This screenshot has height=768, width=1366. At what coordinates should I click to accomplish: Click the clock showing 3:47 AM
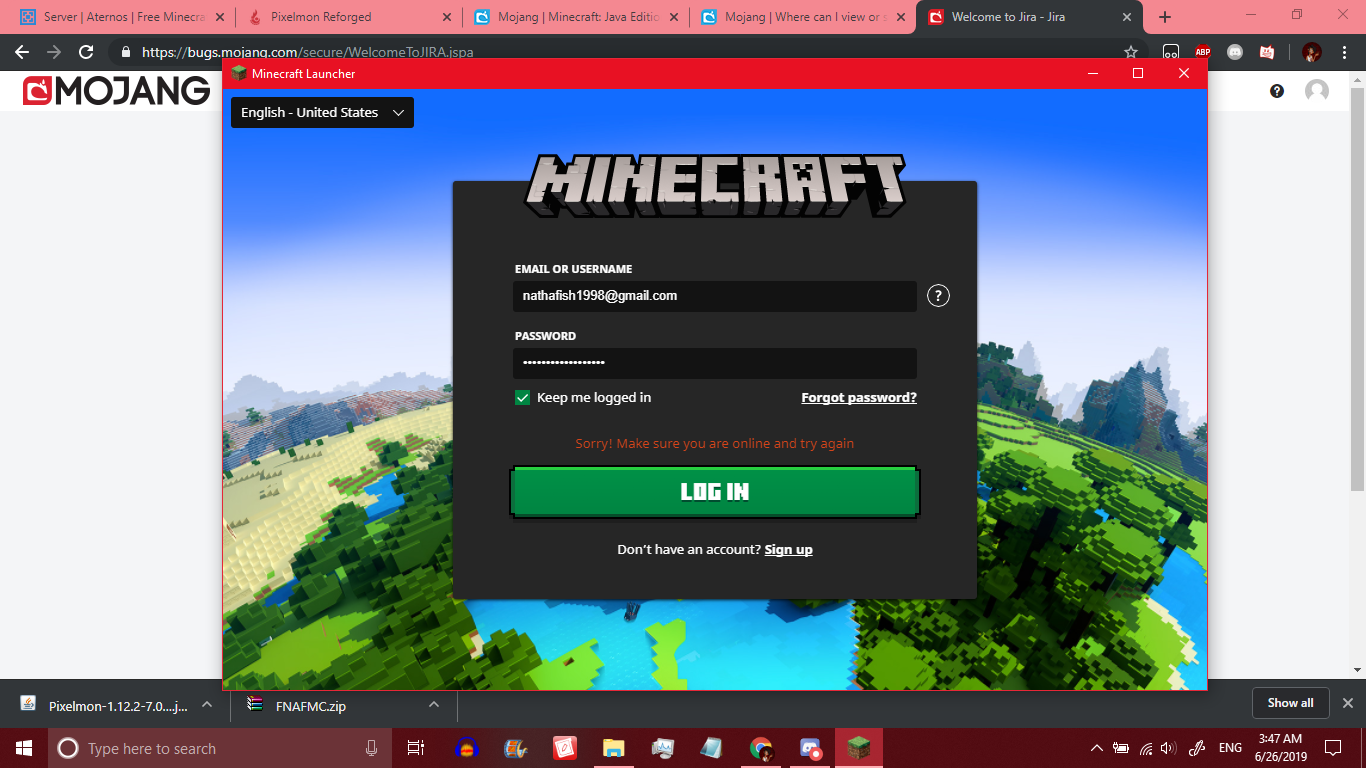point(1280,747)
